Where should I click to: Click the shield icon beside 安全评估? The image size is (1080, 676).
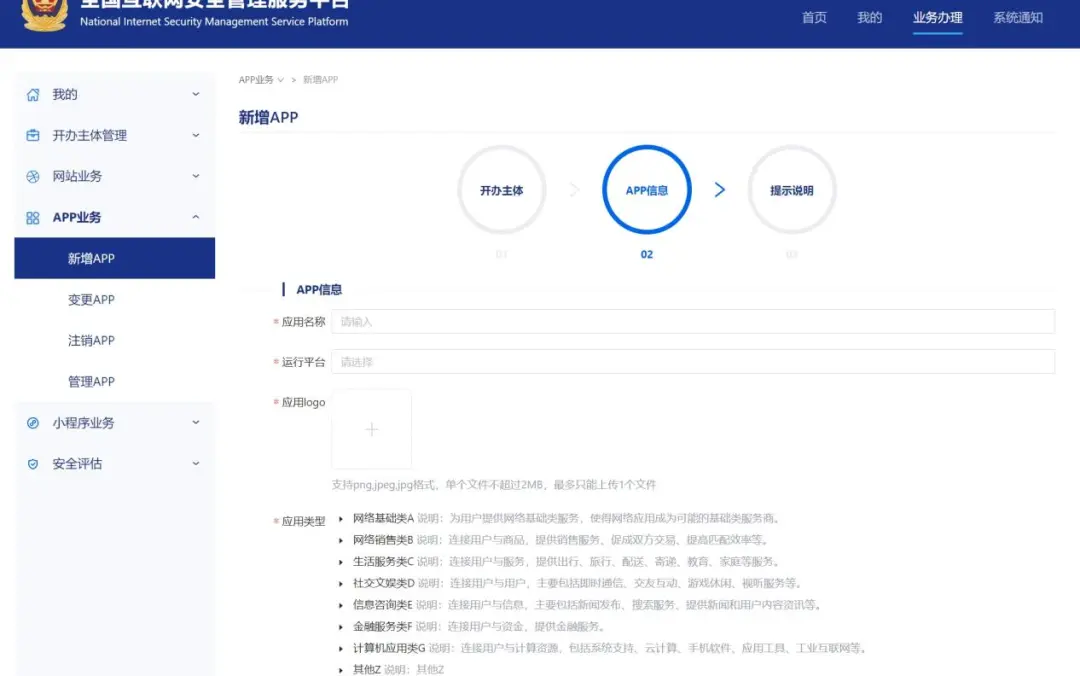point(33,464)
